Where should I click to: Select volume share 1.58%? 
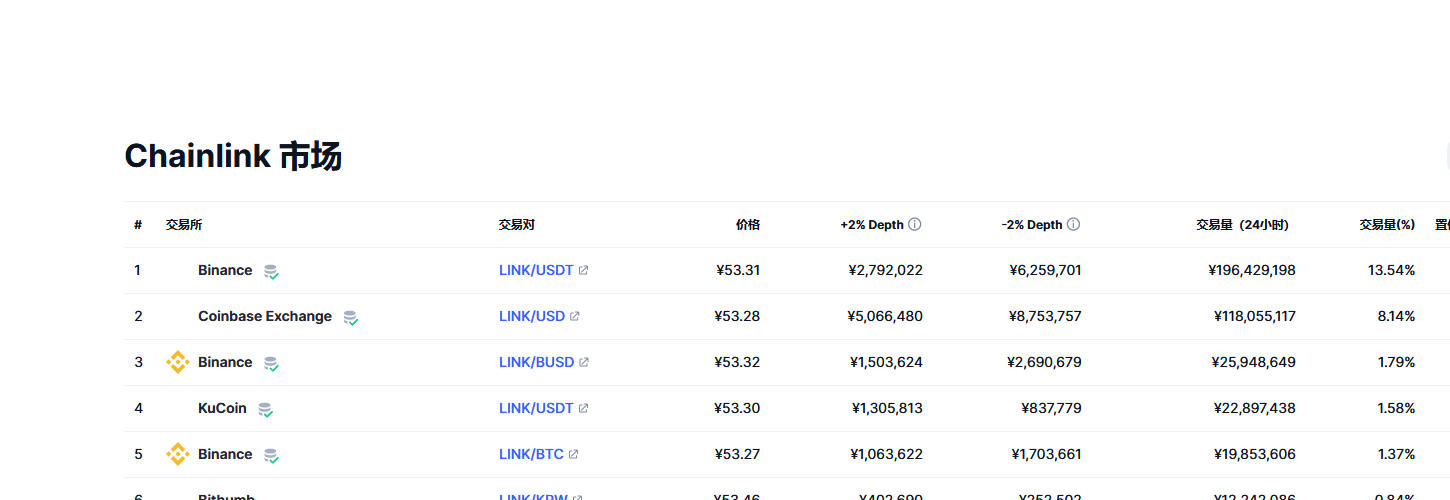1396,408
